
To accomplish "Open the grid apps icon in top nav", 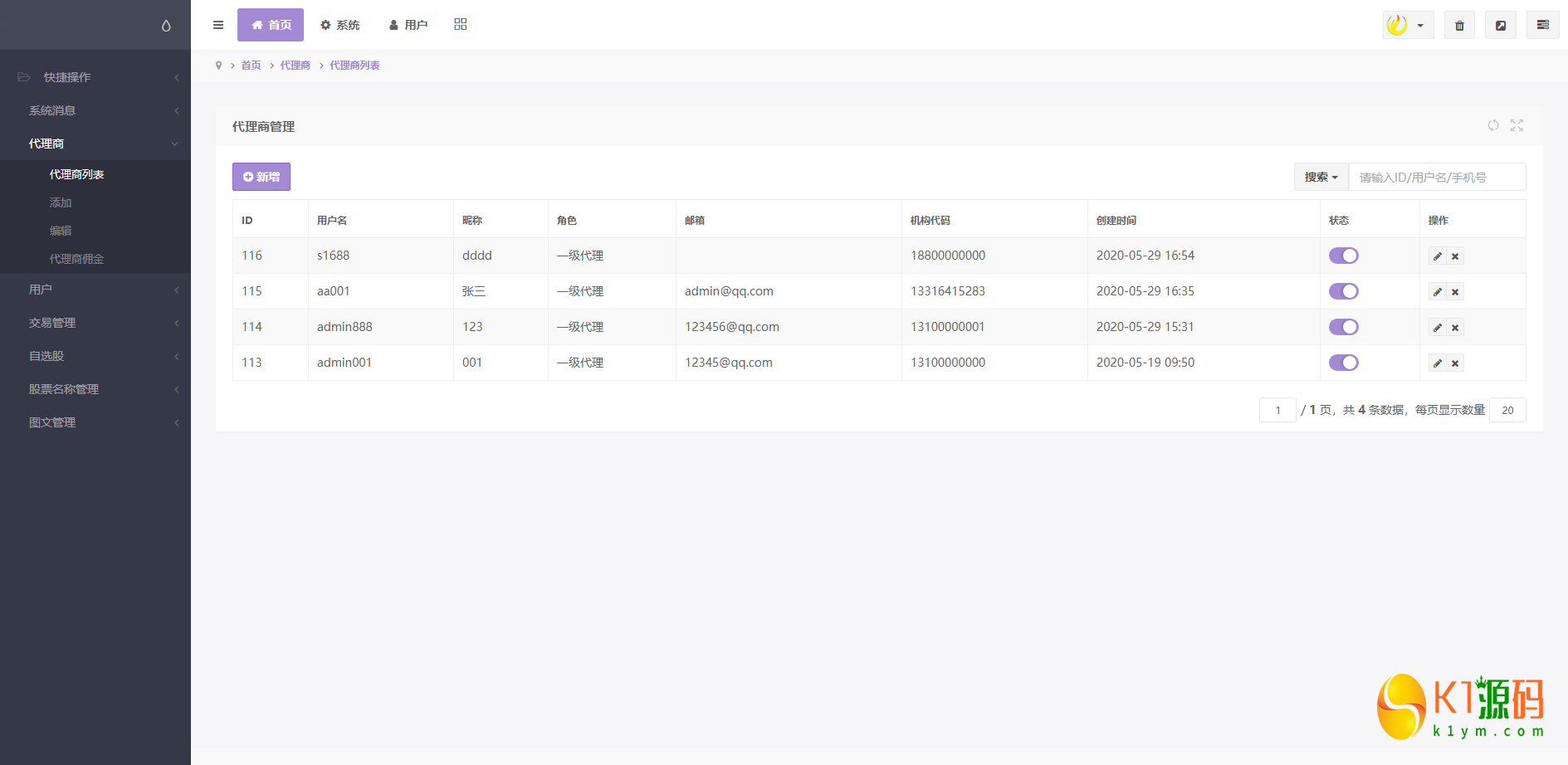I will coord(461,24).
